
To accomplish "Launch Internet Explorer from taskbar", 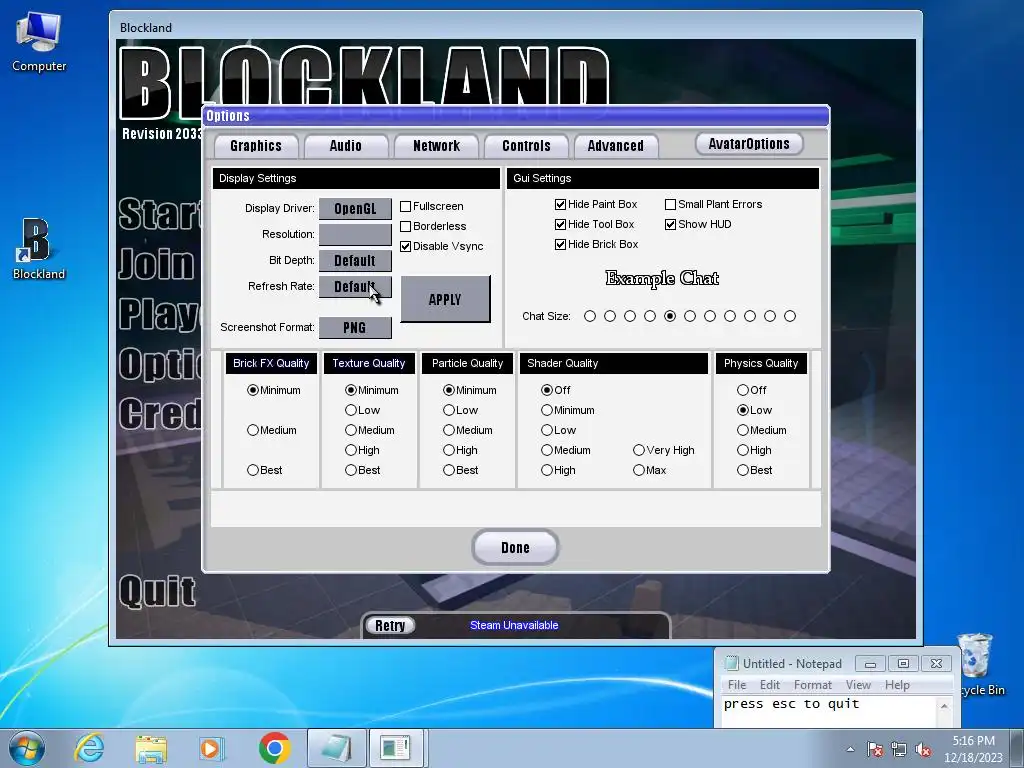I will pyautogui.click(x=89, y=748).
